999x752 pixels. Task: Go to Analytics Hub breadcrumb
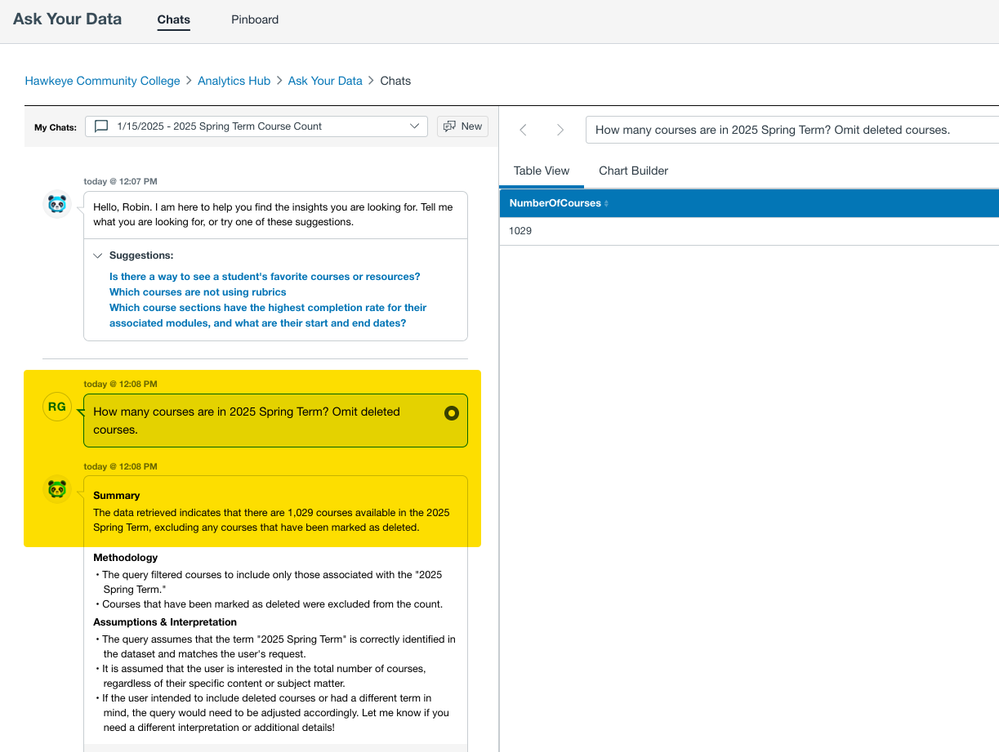coord(234,81)
